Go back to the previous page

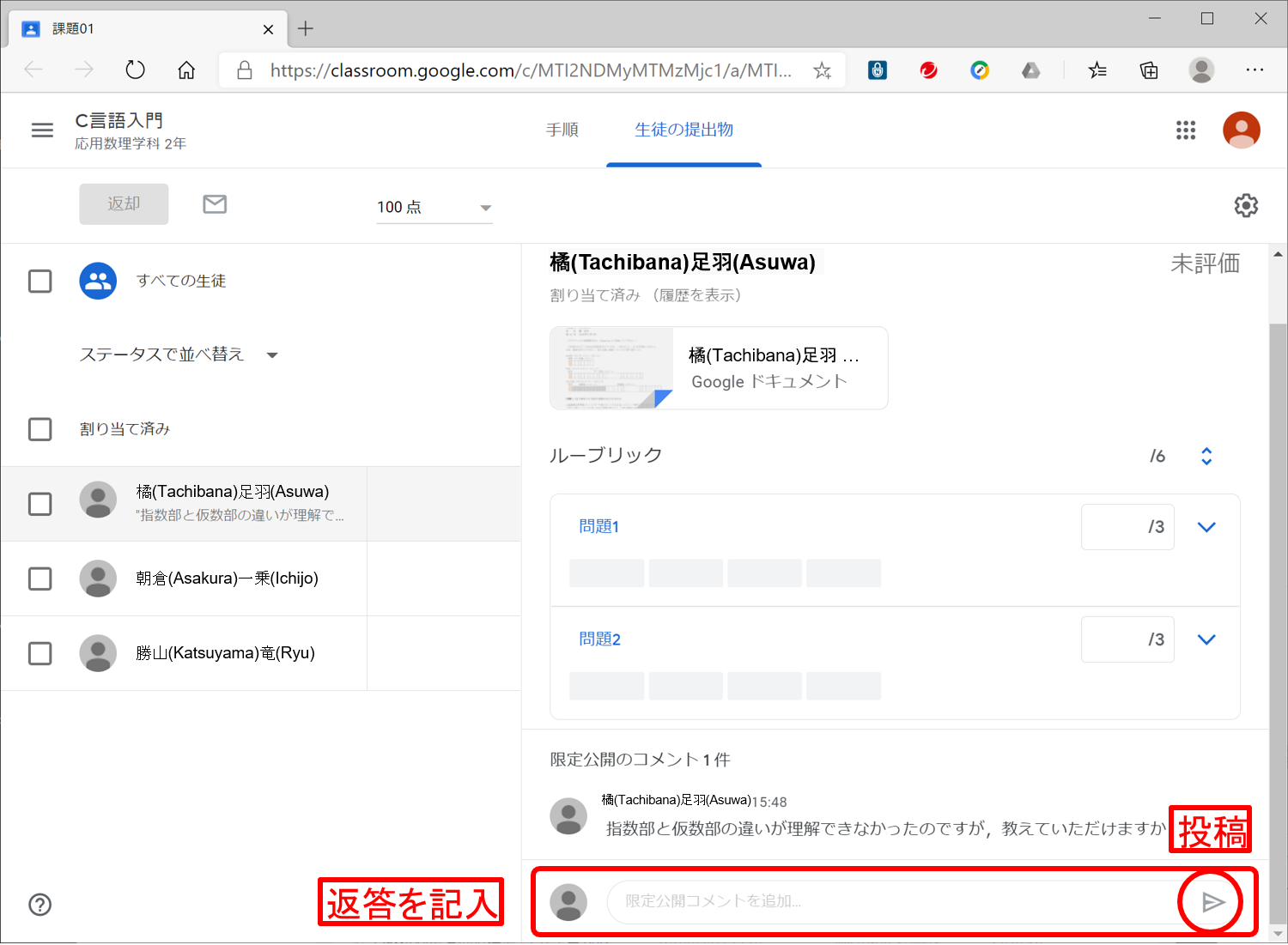pyautogui.click(x=33, y=70)
